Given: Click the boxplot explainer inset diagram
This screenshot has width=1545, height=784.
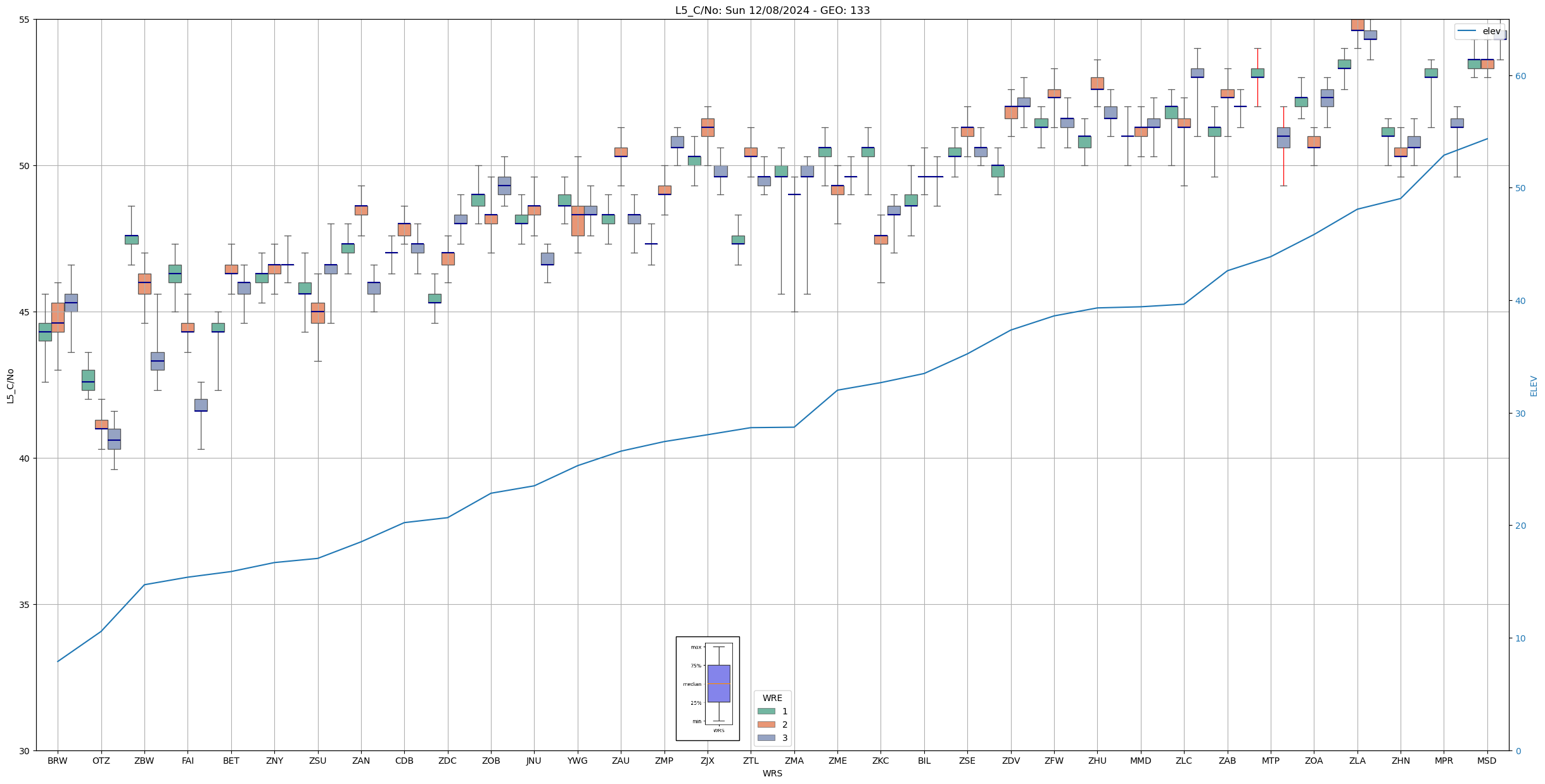Looking at the screenshot, I should pos(708,688).
